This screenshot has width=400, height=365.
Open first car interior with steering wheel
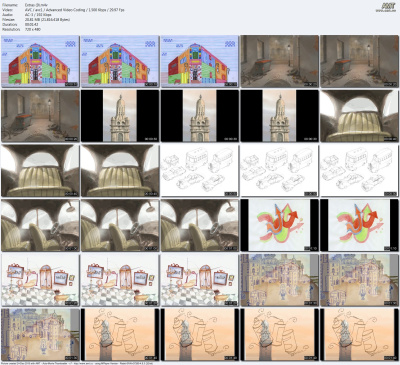click(x=40, y=225)
